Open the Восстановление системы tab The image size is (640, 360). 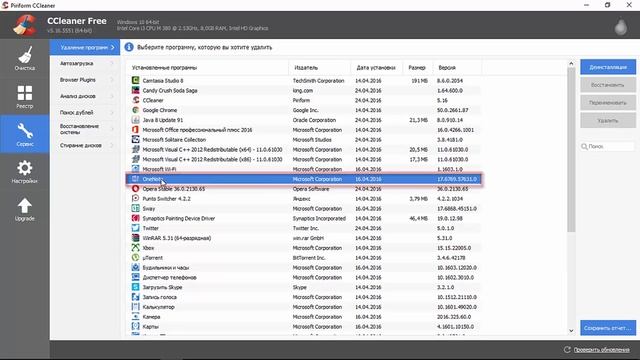[x=85, y=129]
